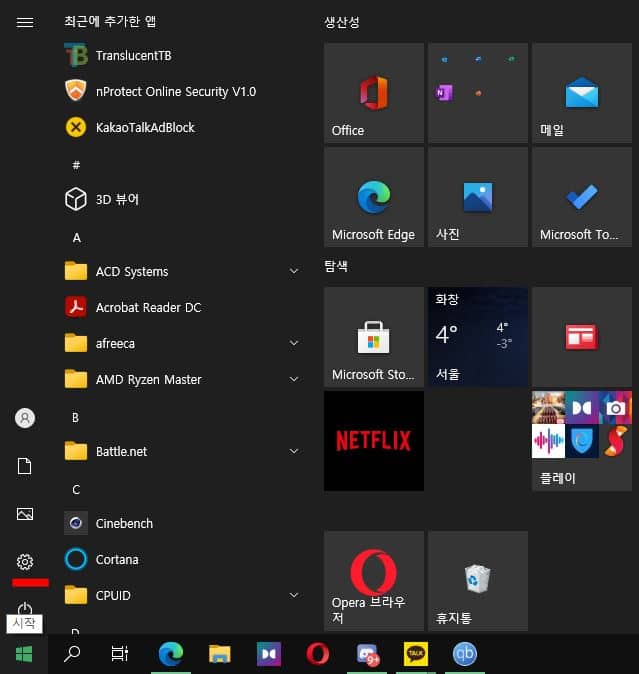Open the Battle.net folder entry

point(180,451)
